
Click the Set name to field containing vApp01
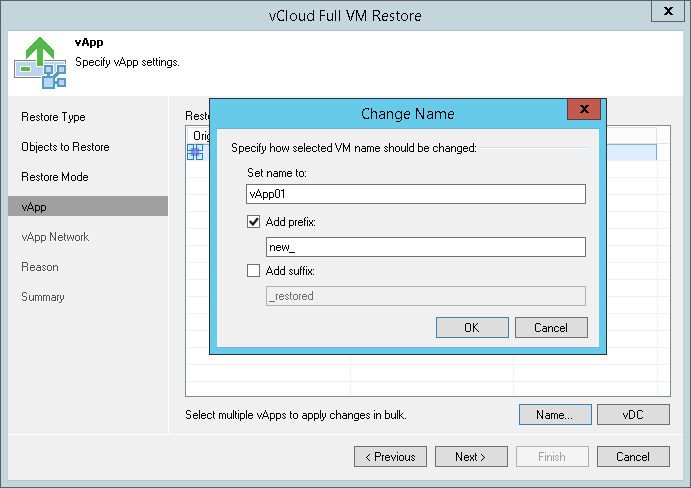point(416,194)
